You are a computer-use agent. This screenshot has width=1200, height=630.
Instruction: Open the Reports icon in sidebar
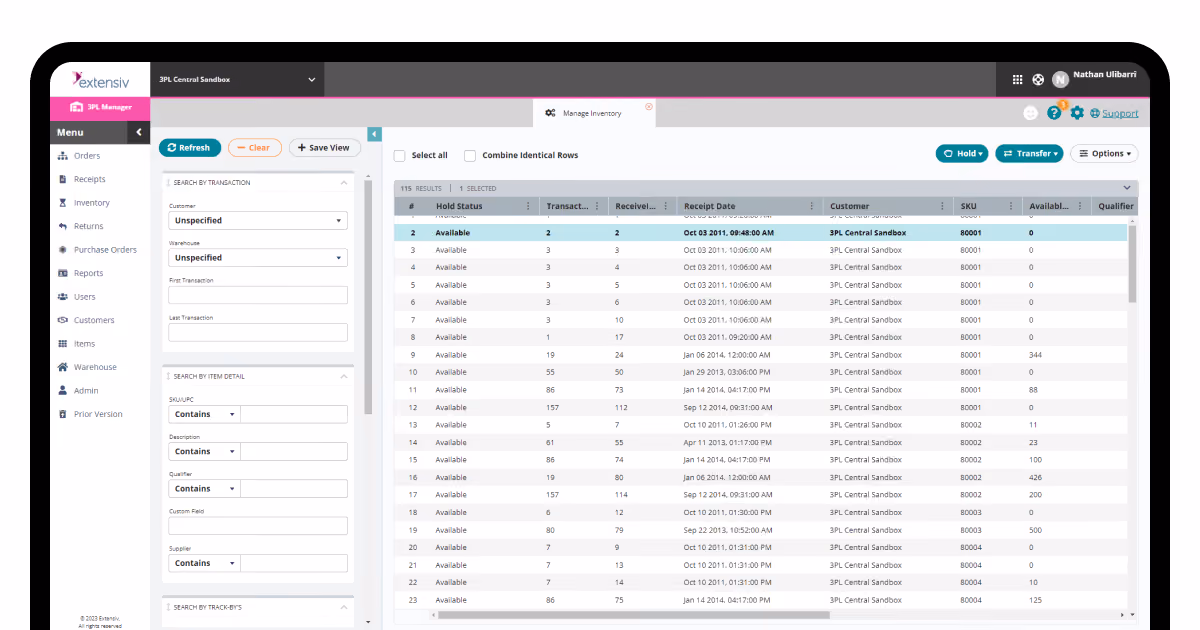[x=63, y=273]
